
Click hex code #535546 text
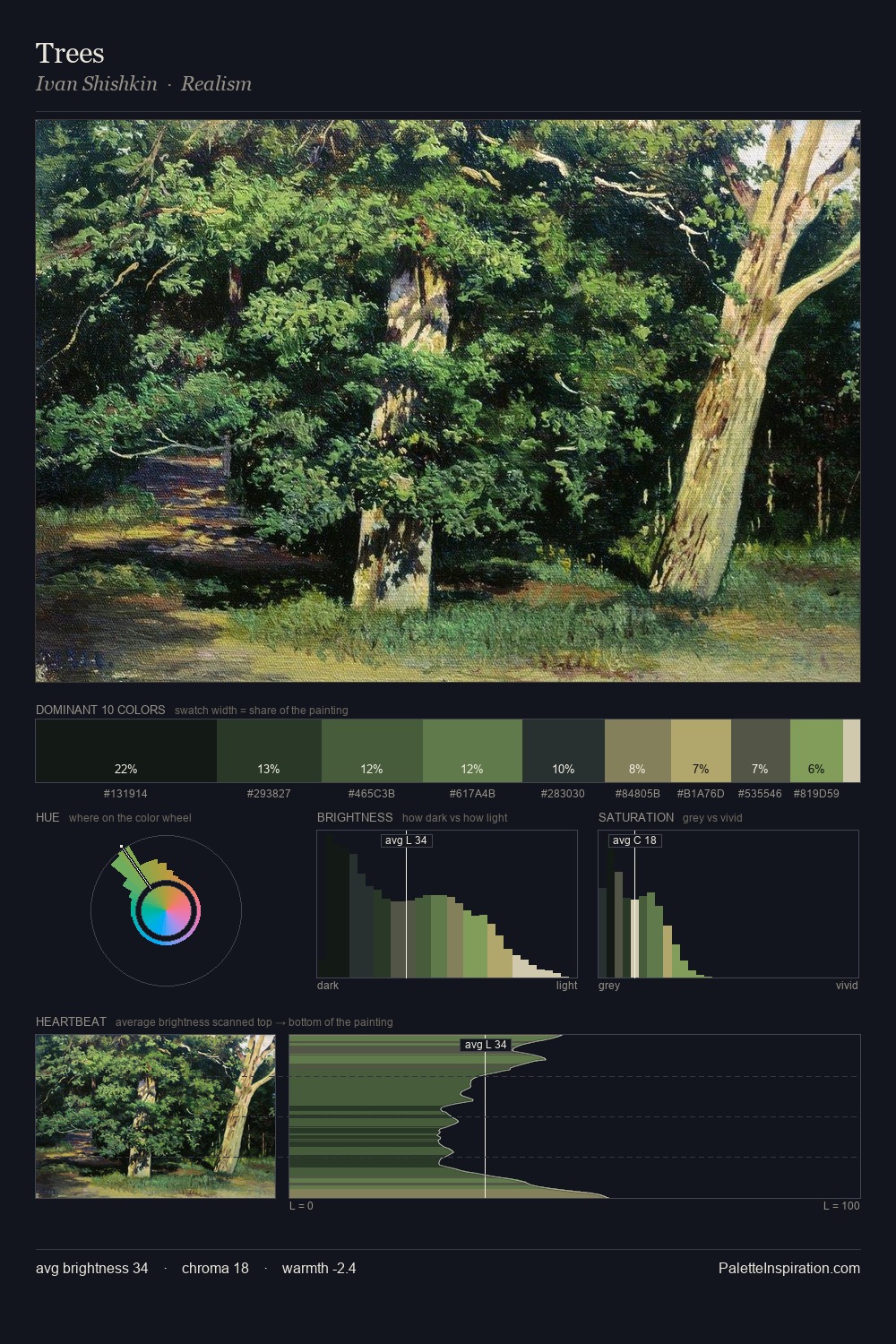coord(760,794)
